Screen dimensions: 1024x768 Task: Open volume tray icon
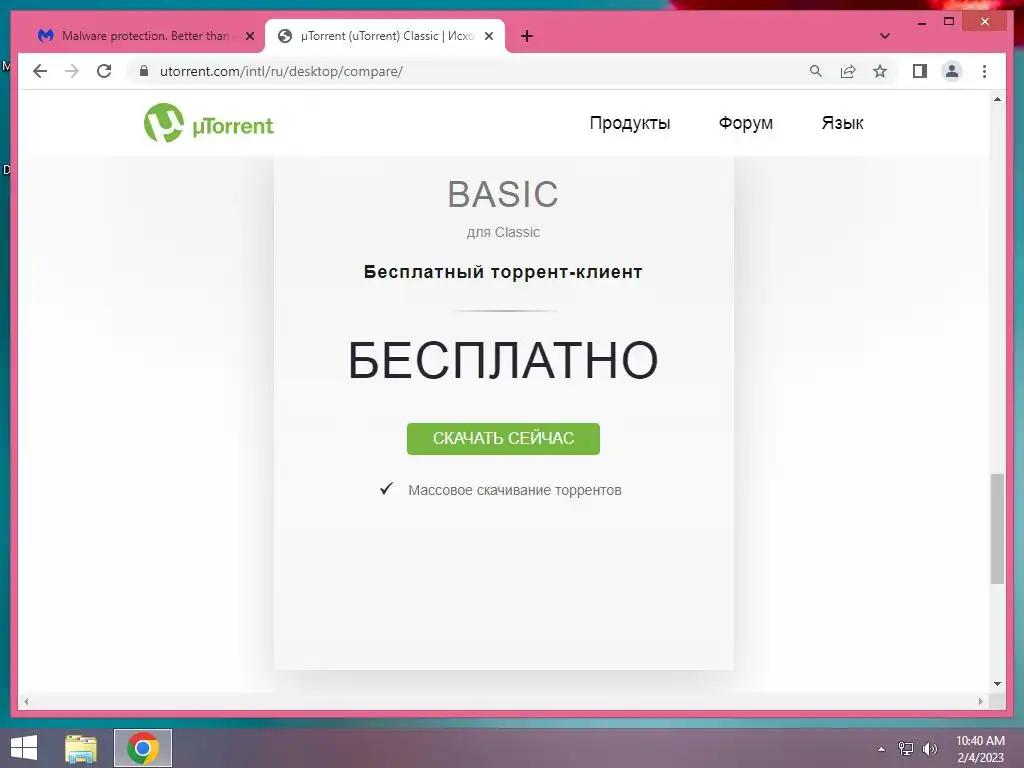930,748
